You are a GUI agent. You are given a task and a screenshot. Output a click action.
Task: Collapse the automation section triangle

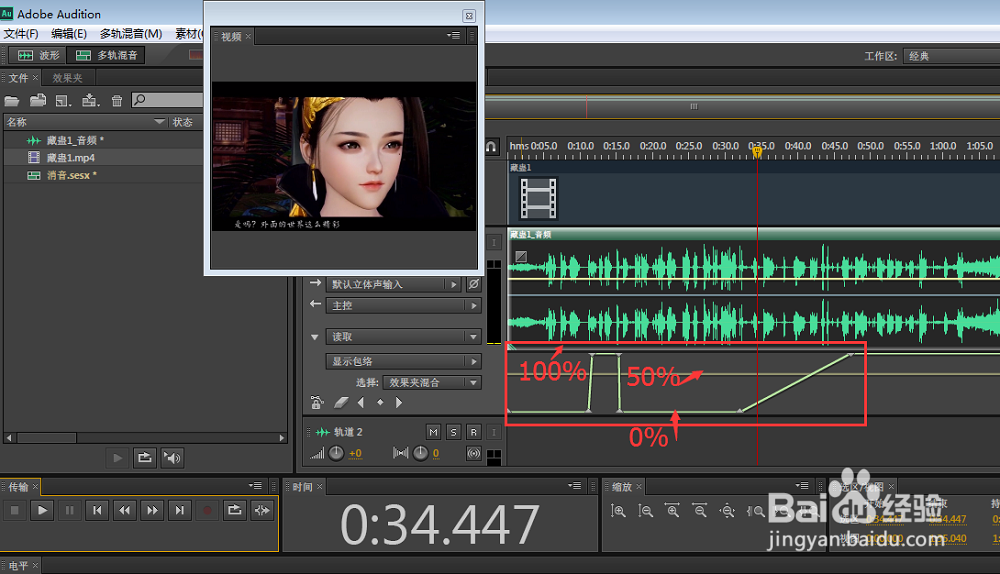click(315, 337)
